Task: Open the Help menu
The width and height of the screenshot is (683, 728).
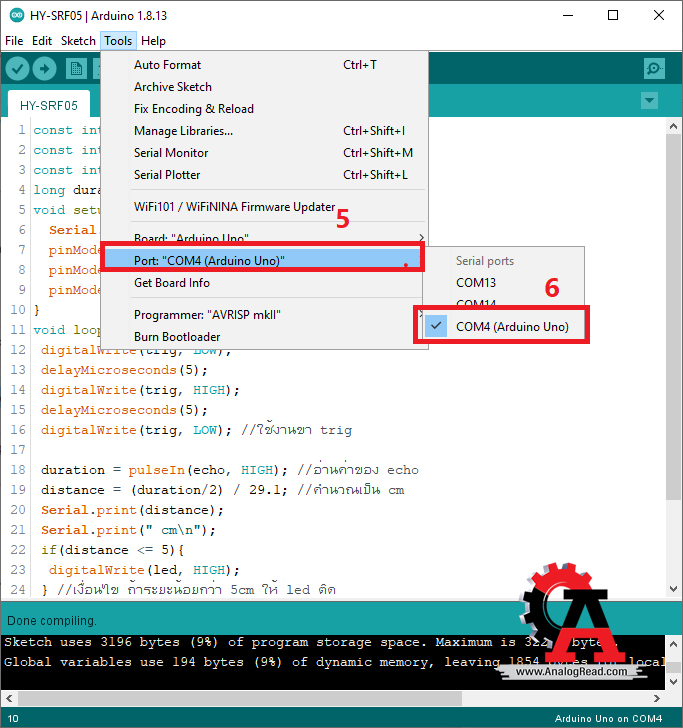Action: pyautogui.click(x=153, y=41)
